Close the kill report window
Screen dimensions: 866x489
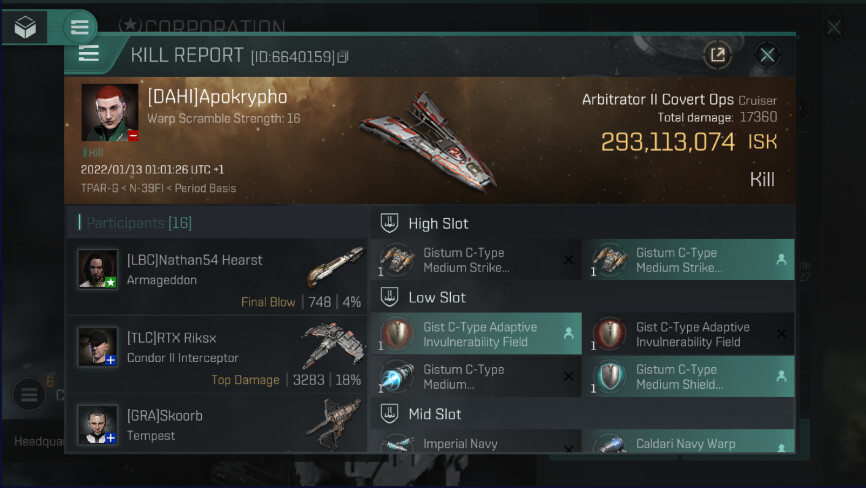coord(767,55)
